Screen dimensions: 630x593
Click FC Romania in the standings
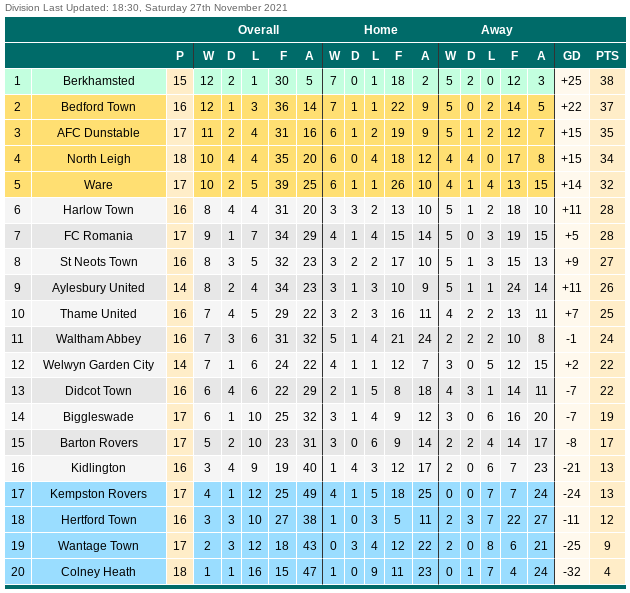pyautogui.click(x=98, y=236)
